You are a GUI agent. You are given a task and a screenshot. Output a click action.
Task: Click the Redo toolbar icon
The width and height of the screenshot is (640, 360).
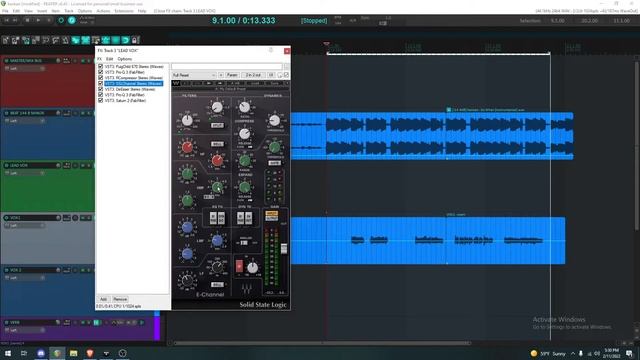56,40
